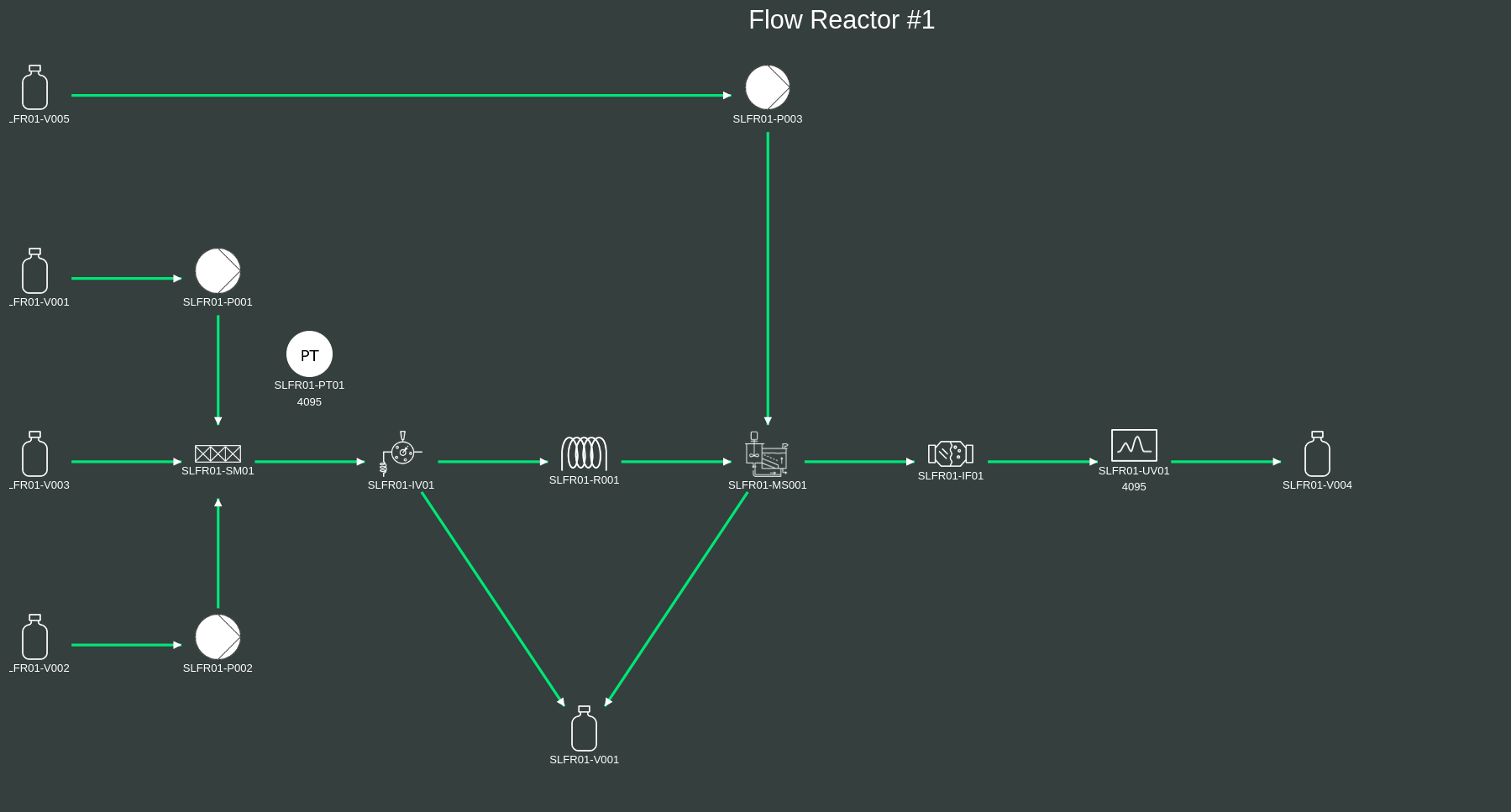Viewport: 1511px width, 812px height.
Task: Click the SLFR01-IF01 inline filter icon
Action: coord(950,453)
